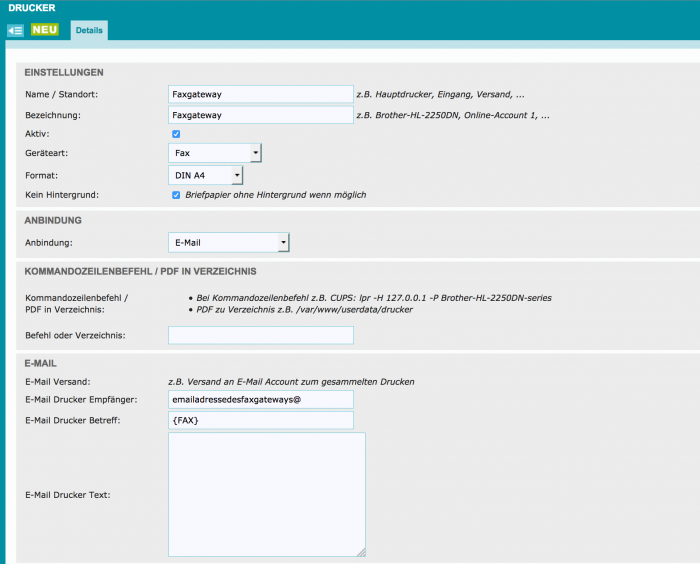
Task: Click the 'Geräteart:' label
Action: click(x=46, y=153)
